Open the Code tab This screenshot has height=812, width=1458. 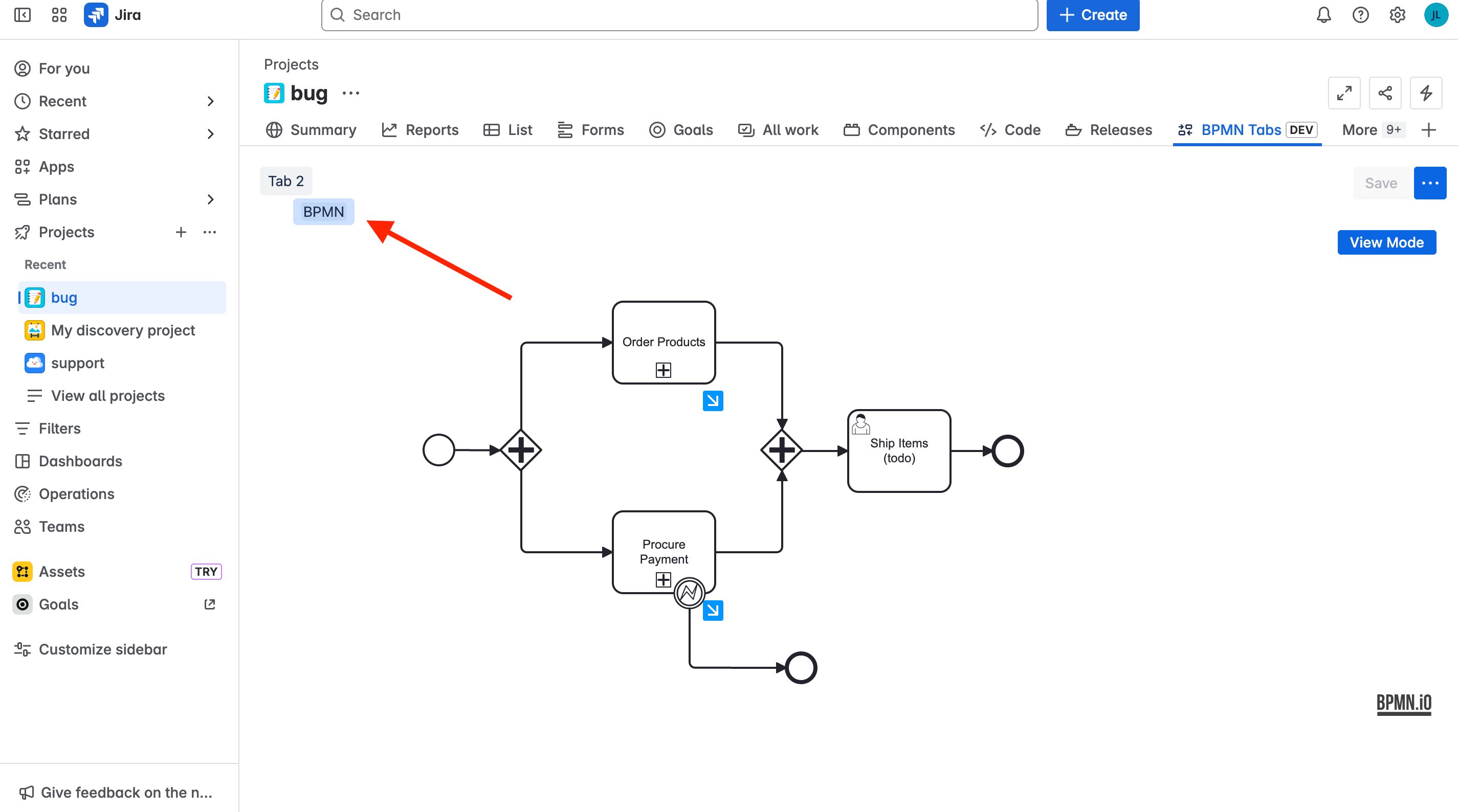[x=1010, y=130]
